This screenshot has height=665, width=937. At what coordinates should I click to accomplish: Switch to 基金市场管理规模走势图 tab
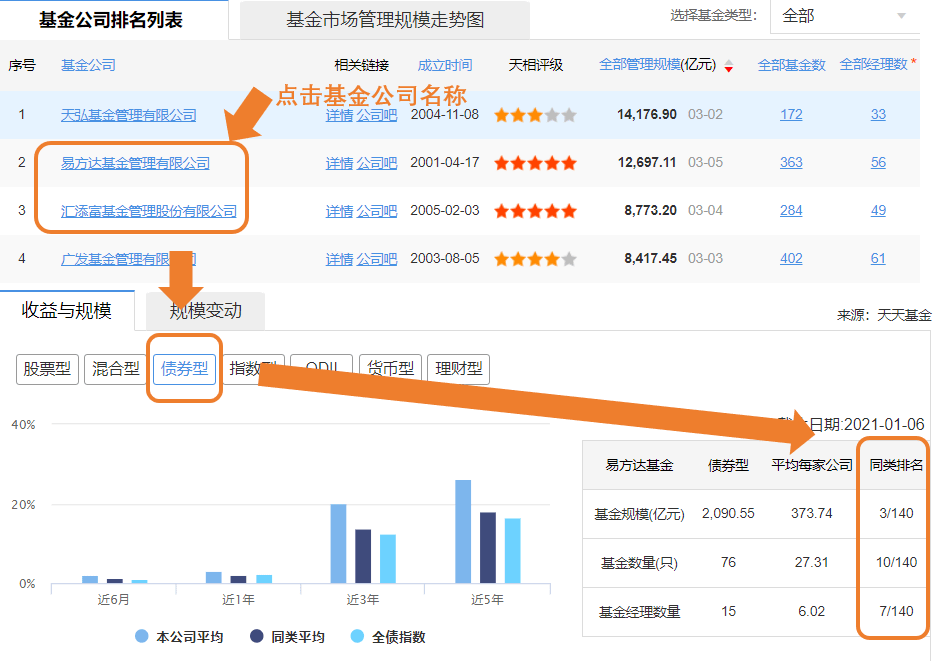[385, 20]
